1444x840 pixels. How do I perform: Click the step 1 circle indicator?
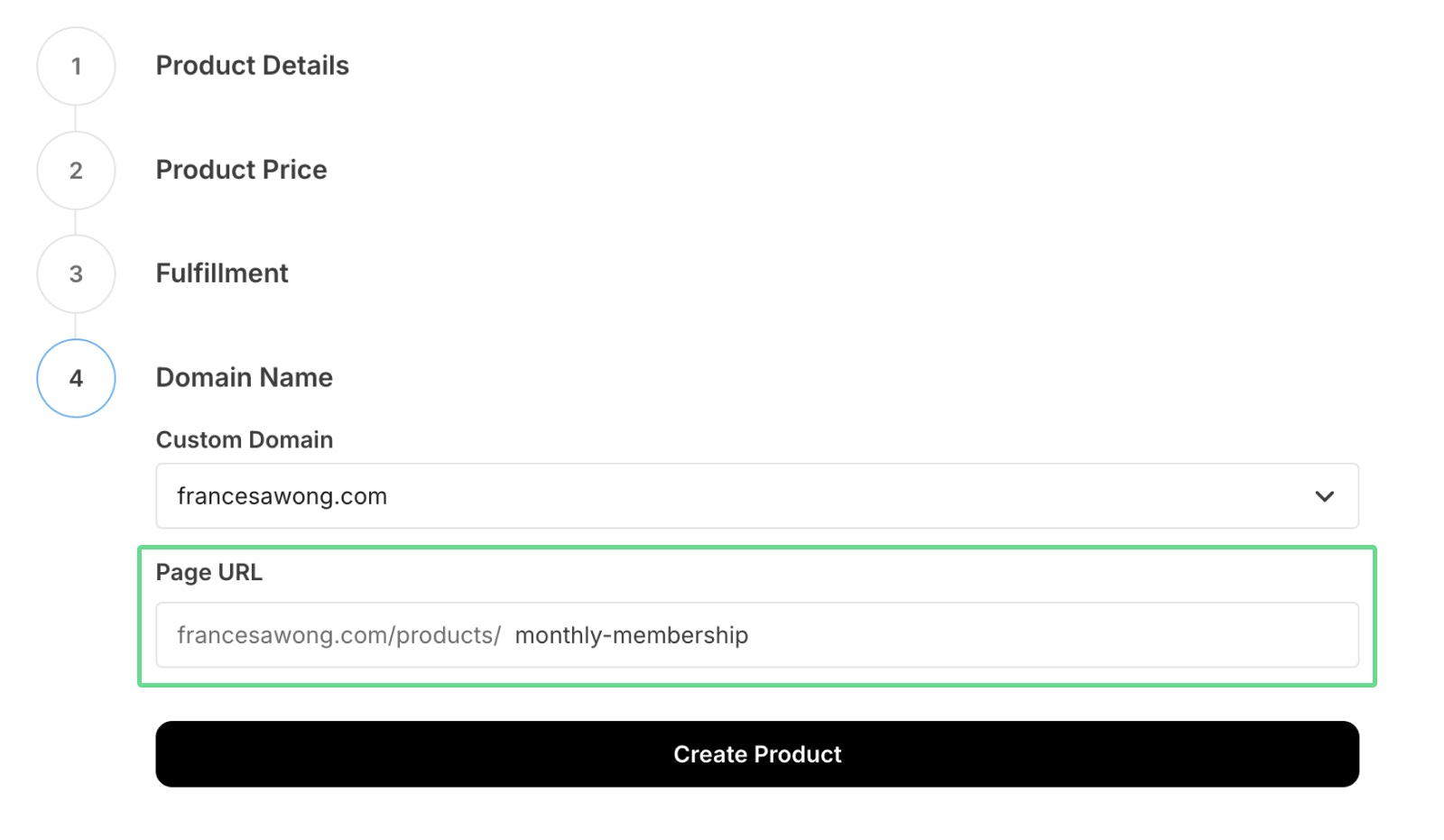point(76,66)
